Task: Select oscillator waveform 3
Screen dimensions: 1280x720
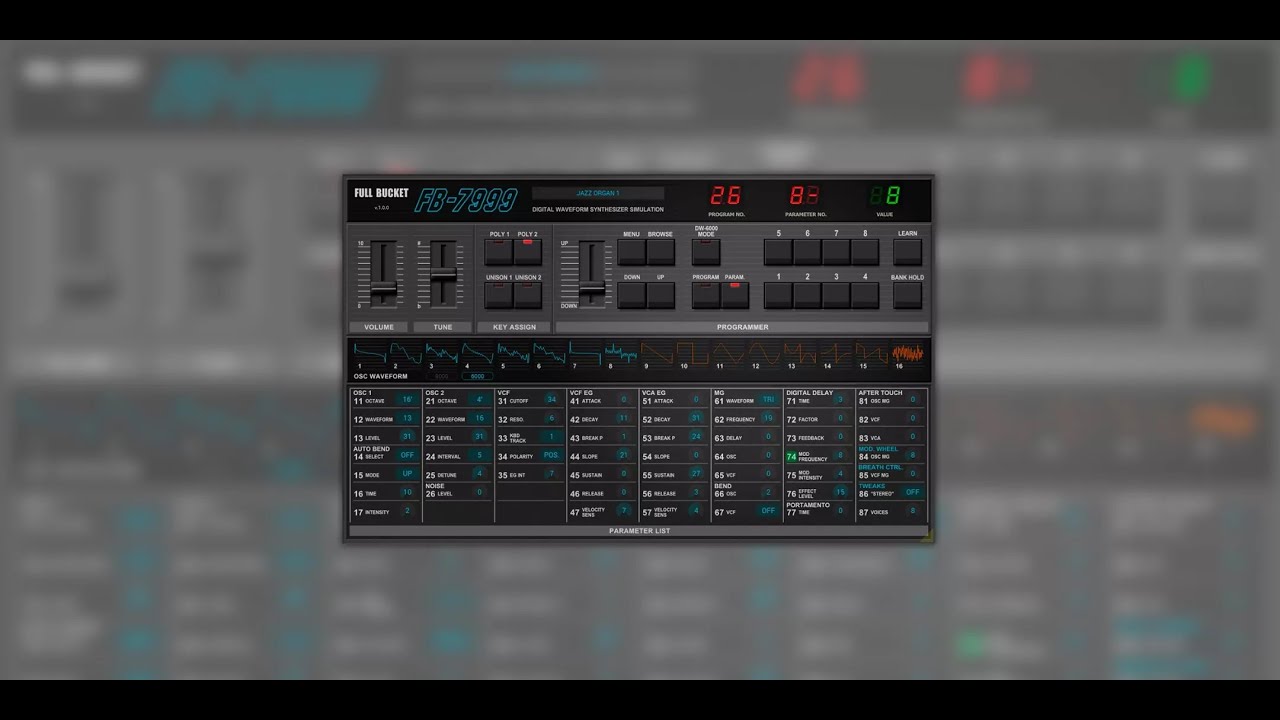Action: 441,353
